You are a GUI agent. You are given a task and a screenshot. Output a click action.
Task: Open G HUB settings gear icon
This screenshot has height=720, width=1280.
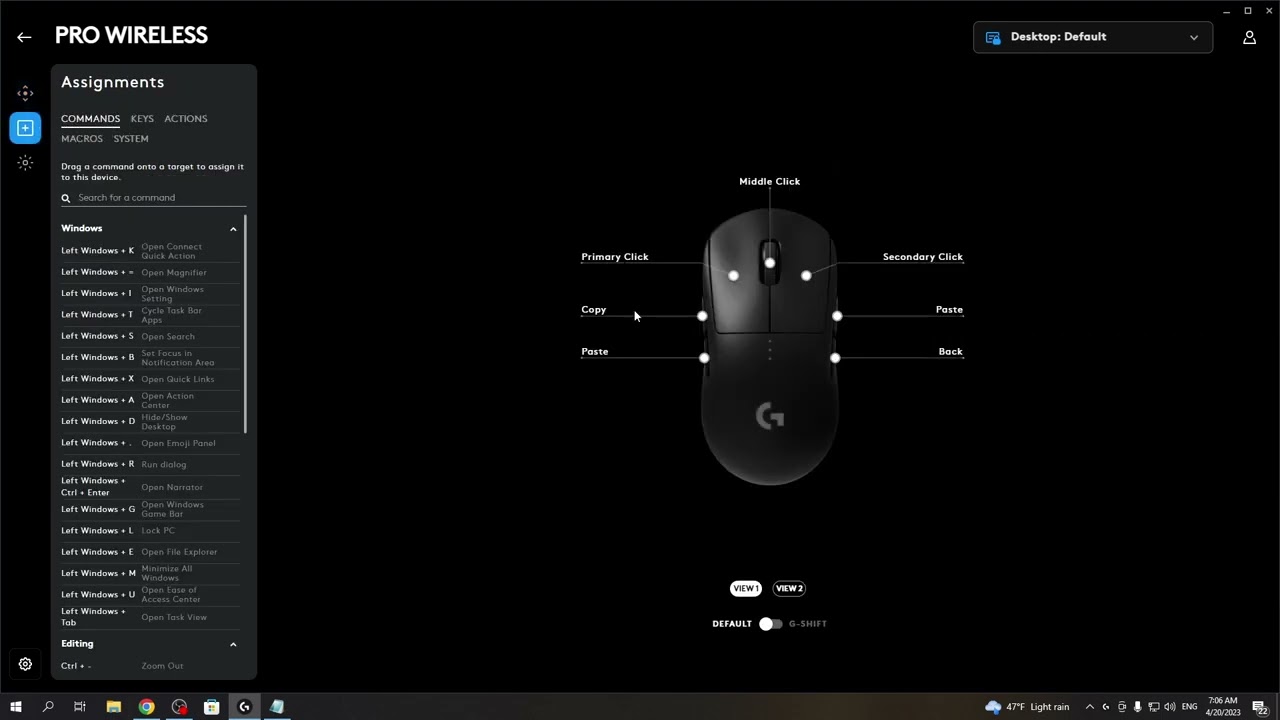(x=25, y=664)
